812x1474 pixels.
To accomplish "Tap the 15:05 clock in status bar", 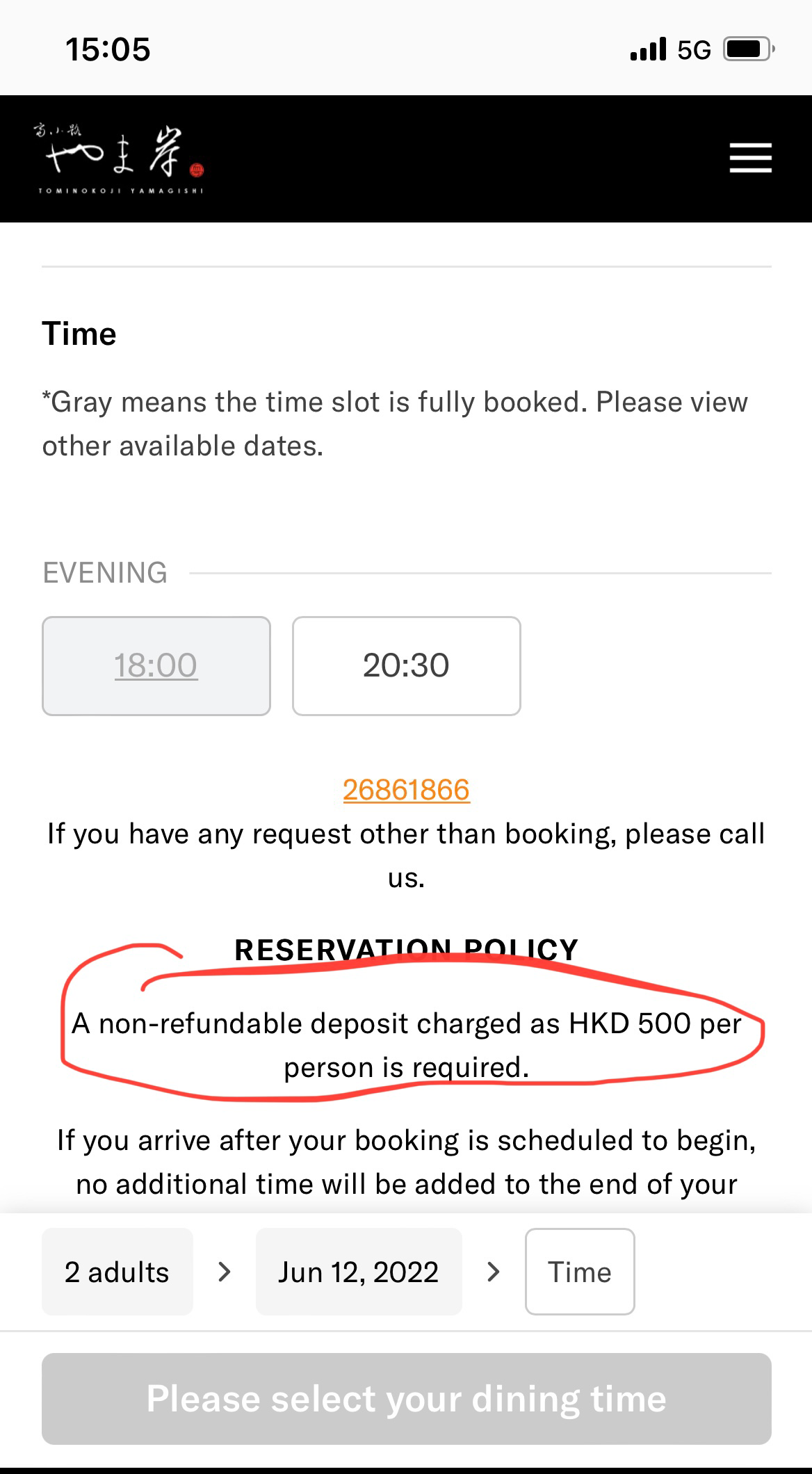I will tap(108, 49).
